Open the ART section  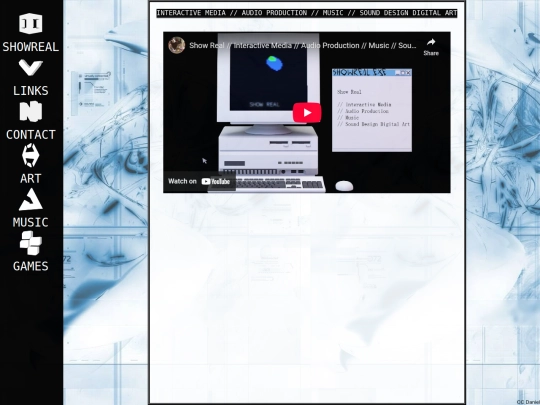click(31, 178)
